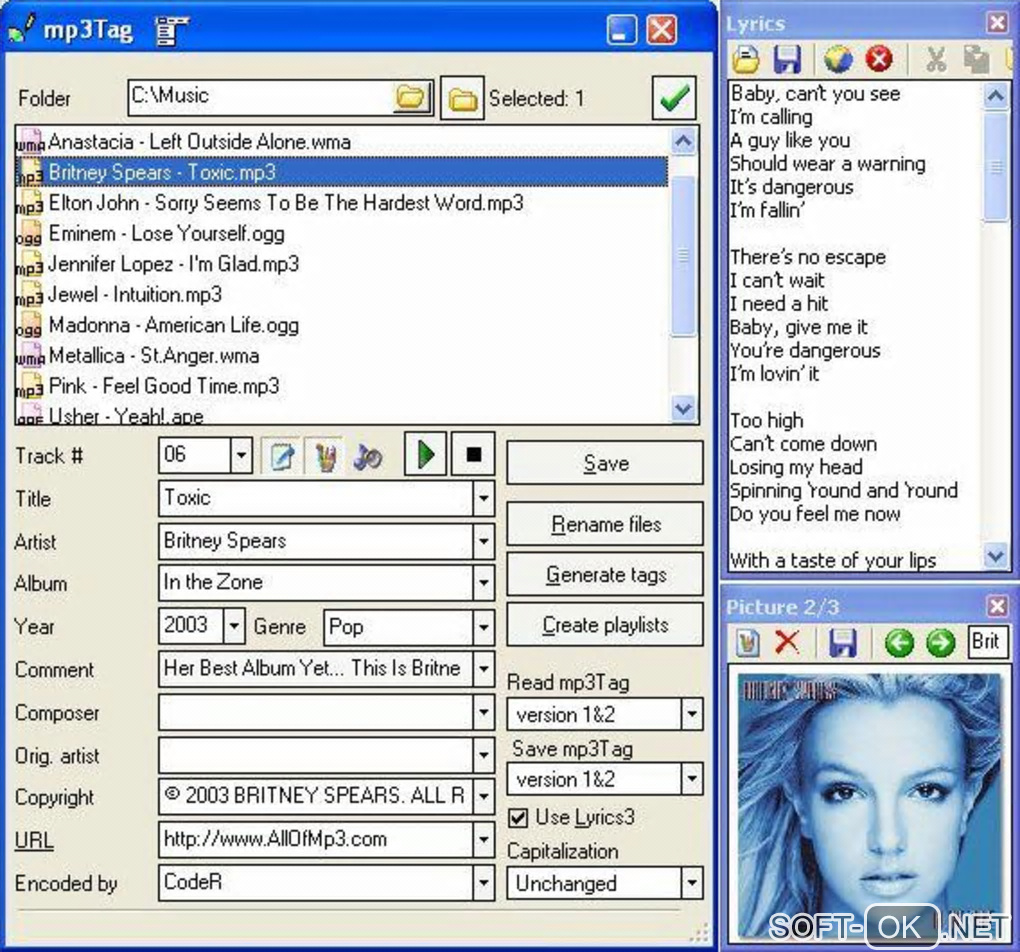Image resolution: width=1020 pixels, height=952 pixels.
Task: Click the Lyrics scrollbar down arrow
Action: tap(995, 556)
